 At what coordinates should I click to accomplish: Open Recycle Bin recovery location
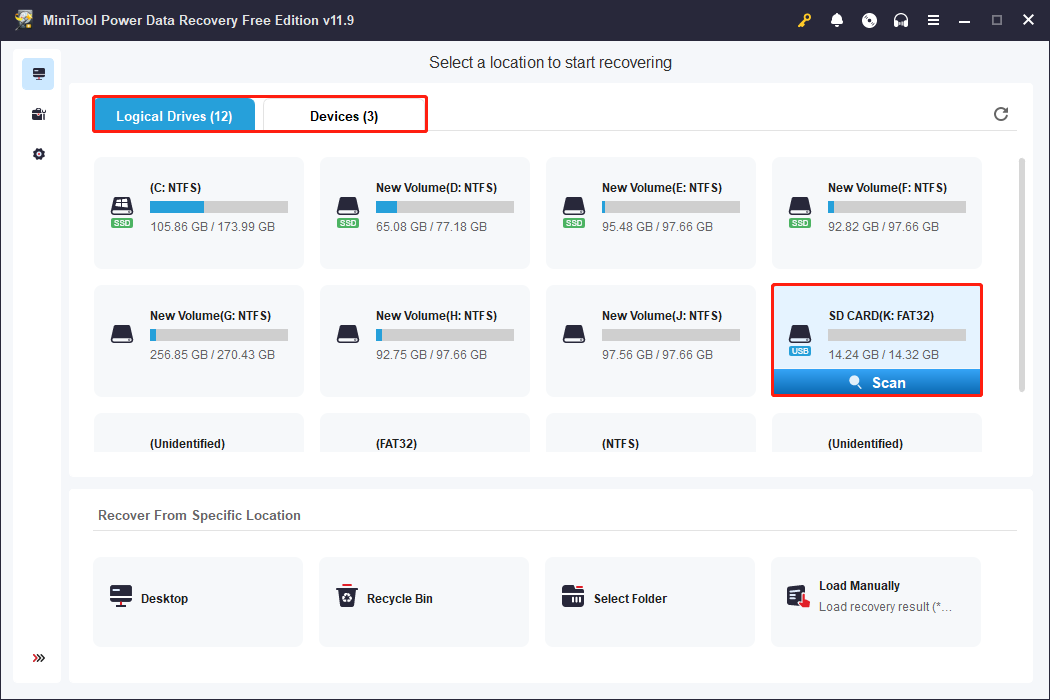tap(424, 599)
